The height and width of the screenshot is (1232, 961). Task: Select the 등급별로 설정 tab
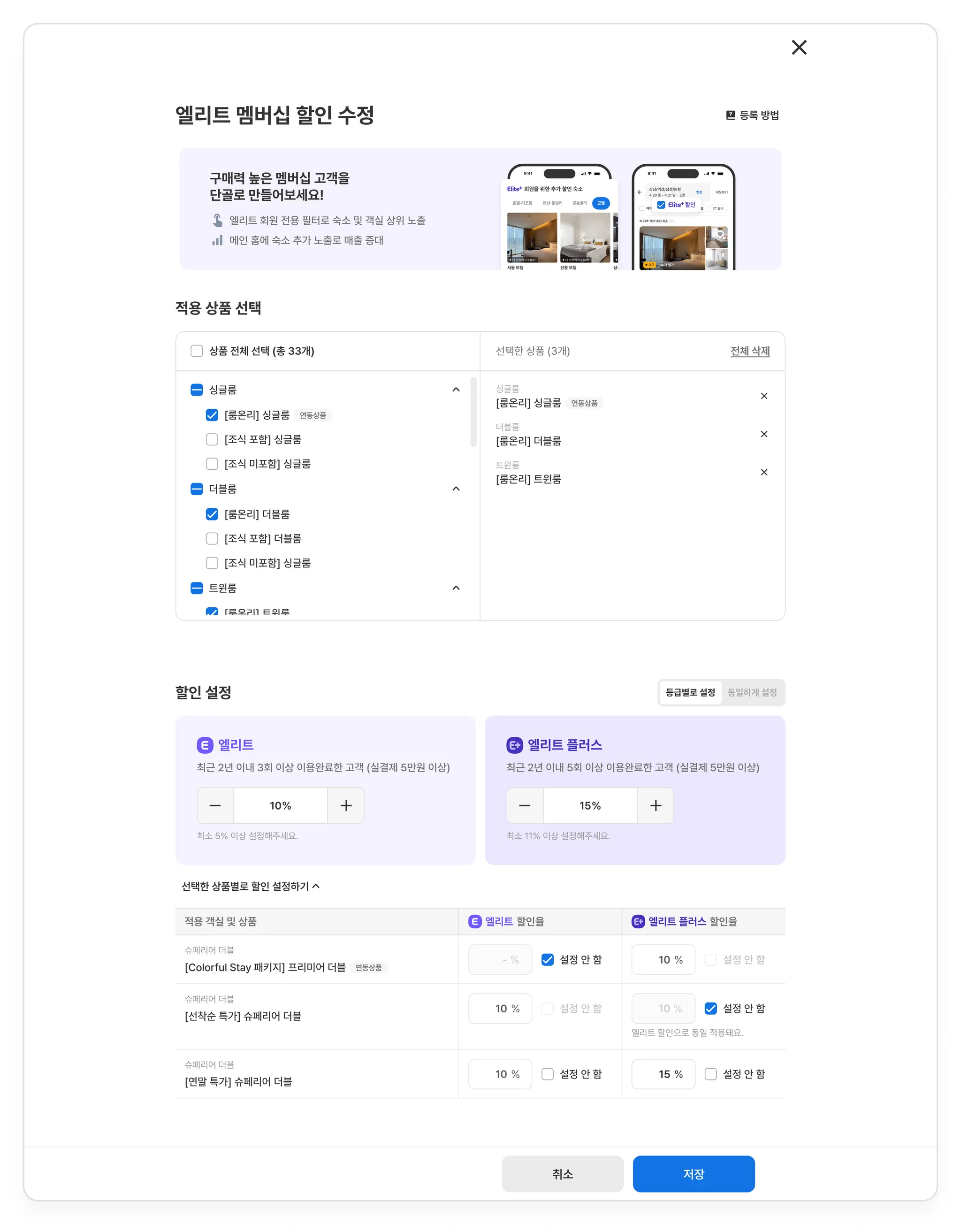(690, 692)
